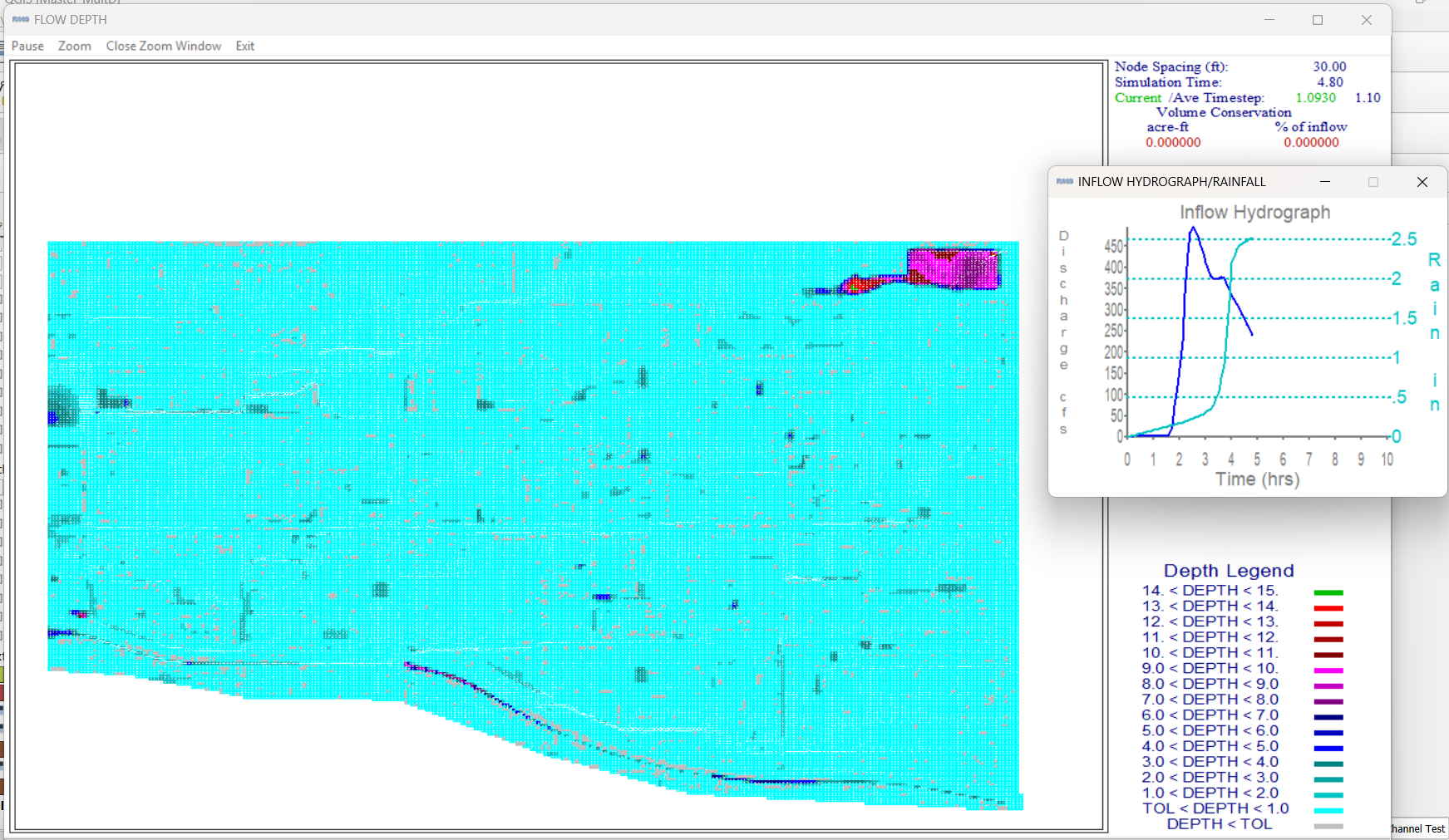Choose Exit from the menu bar
This screenshot has height=840, width=1449.
(x=244, y=46)
